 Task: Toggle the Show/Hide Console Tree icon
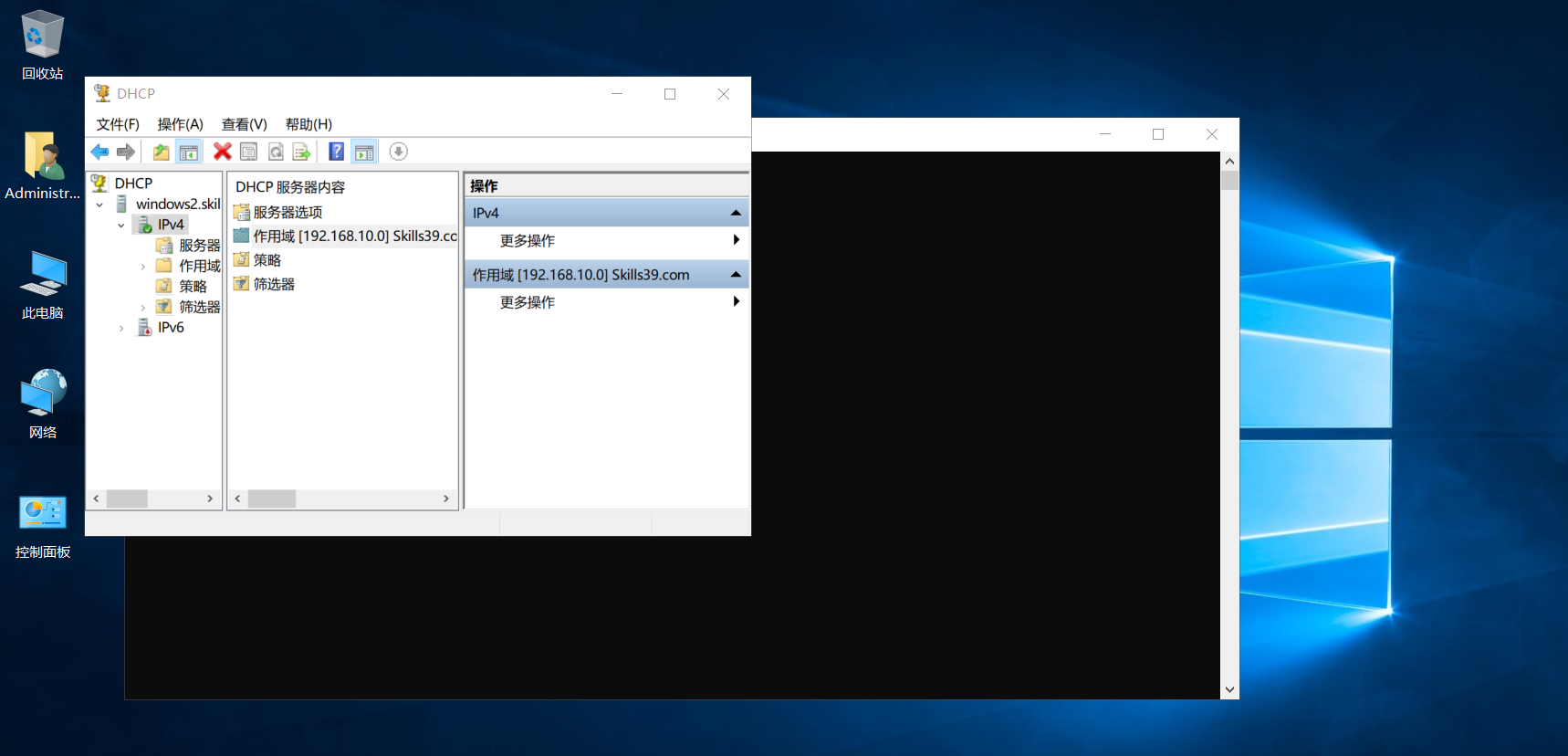189,152
